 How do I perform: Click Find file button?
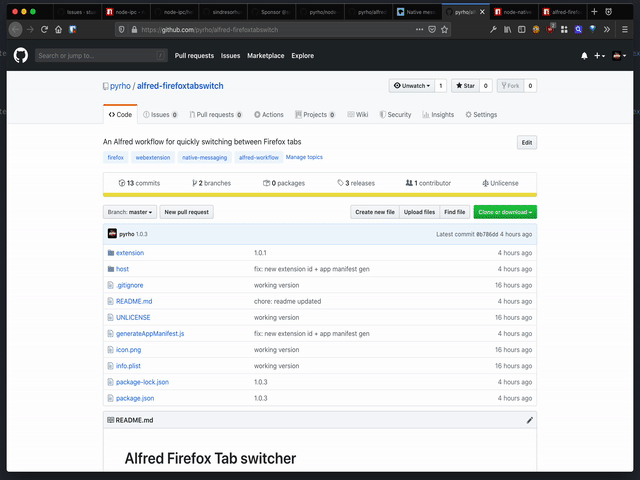click(455, 212)
